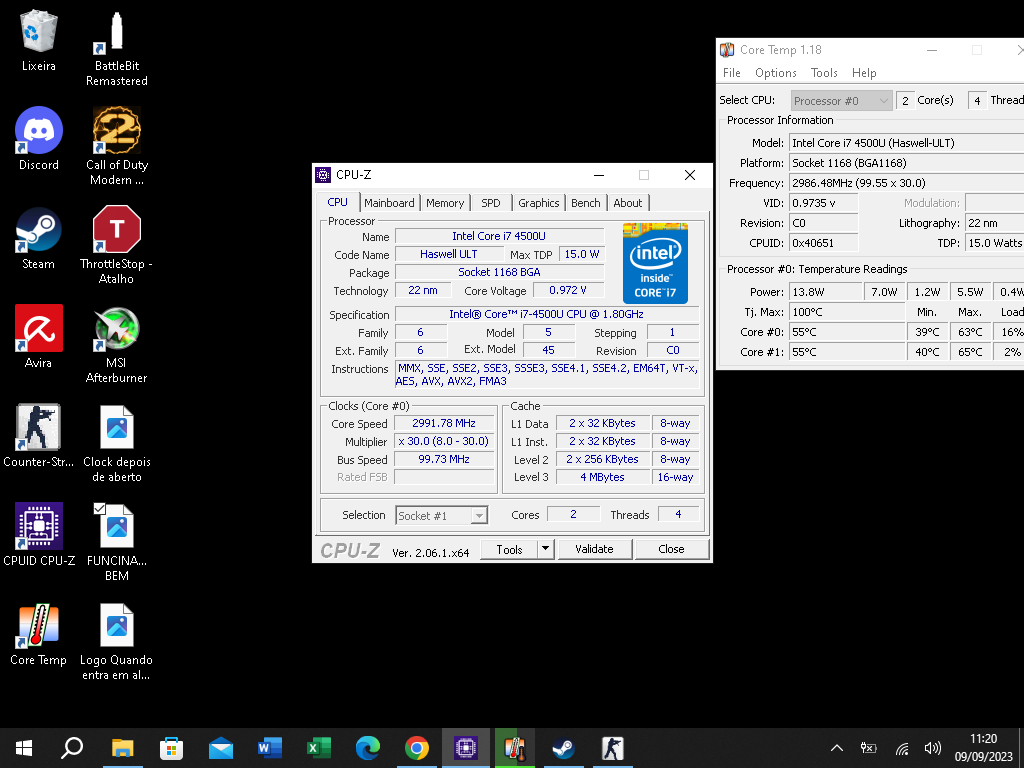1024x768 pixels.
Task: Click the Validate button in CPU-Z
Action: pyautogui.click(x=594, y=549)
